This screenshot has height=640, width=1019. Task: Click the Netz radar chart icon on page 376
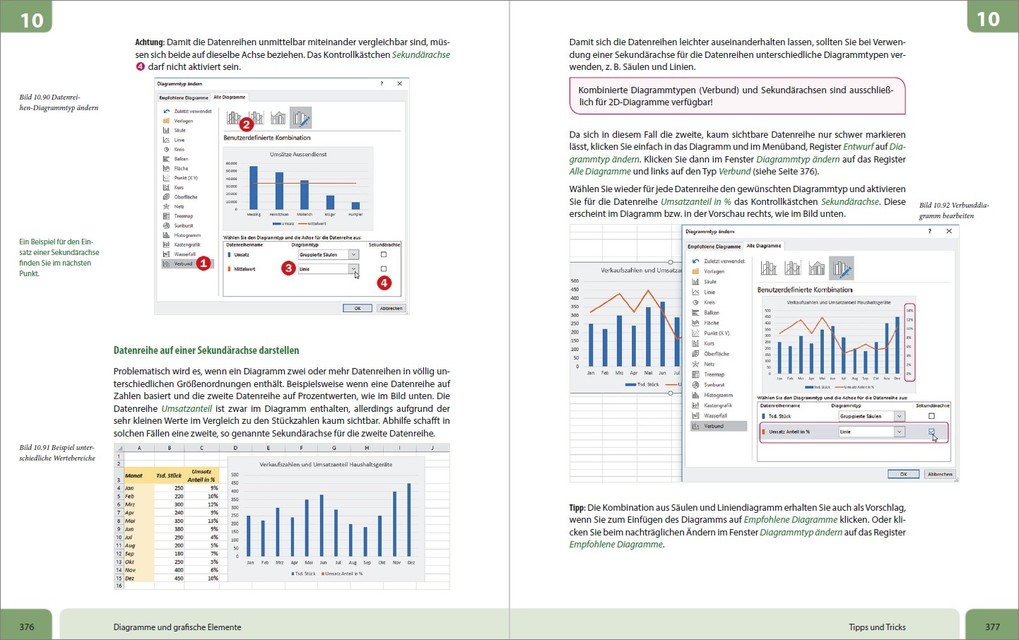coord(166,205)
